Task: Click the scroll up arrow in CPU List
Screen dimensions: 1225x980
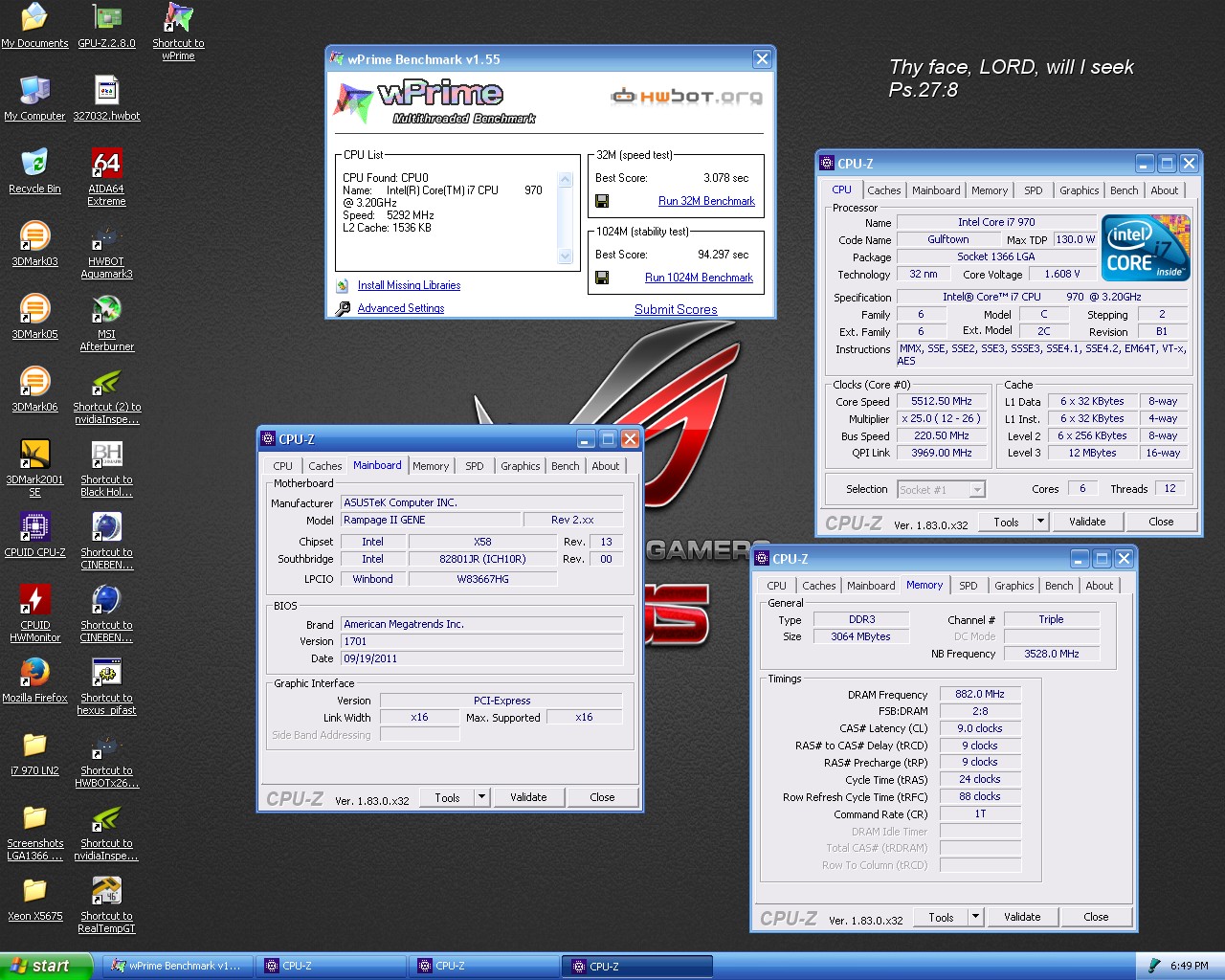Action: [x=565, y=180]
